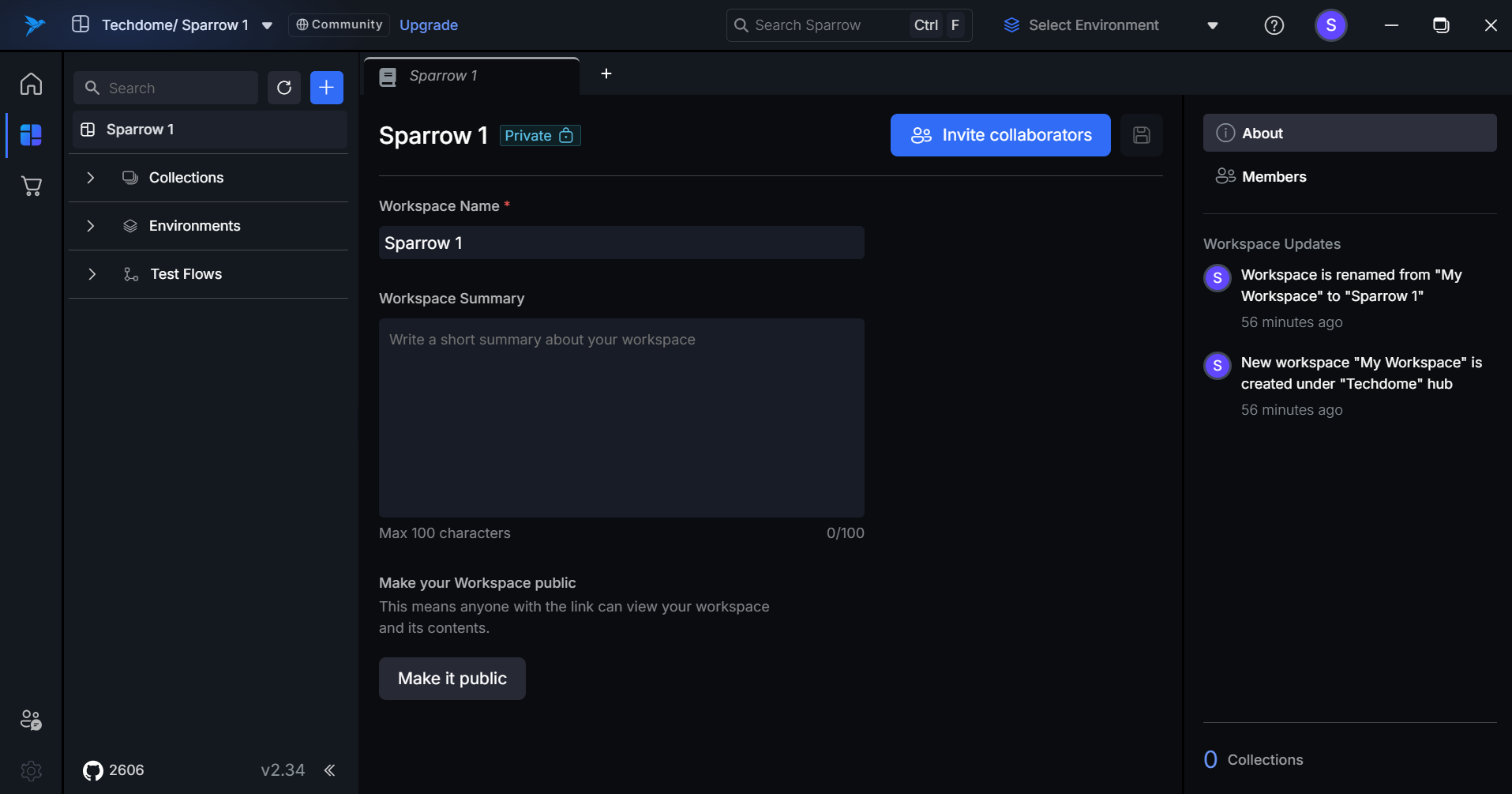Image resolution: width=1512 pixels, height=794 pixels.
Task: Click the refresh workspace icon
Action: coord(284,88)
